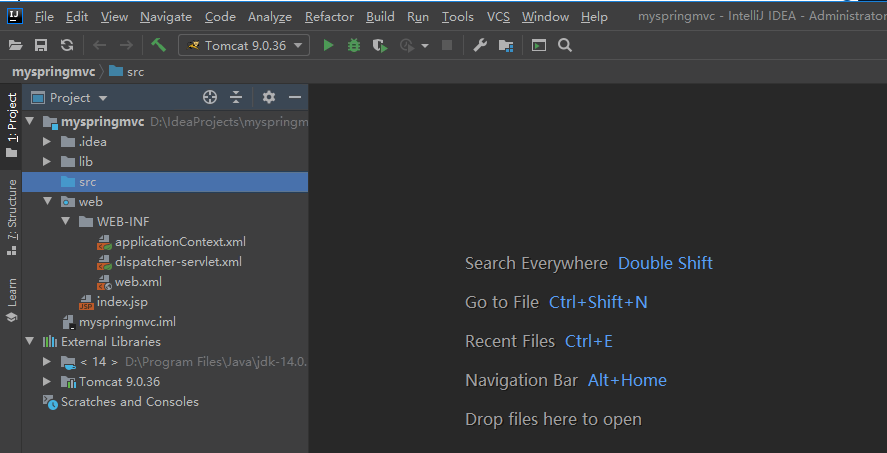
Task: Click myspringmvc in the breadcrumb bar
Action: point(54,72)
